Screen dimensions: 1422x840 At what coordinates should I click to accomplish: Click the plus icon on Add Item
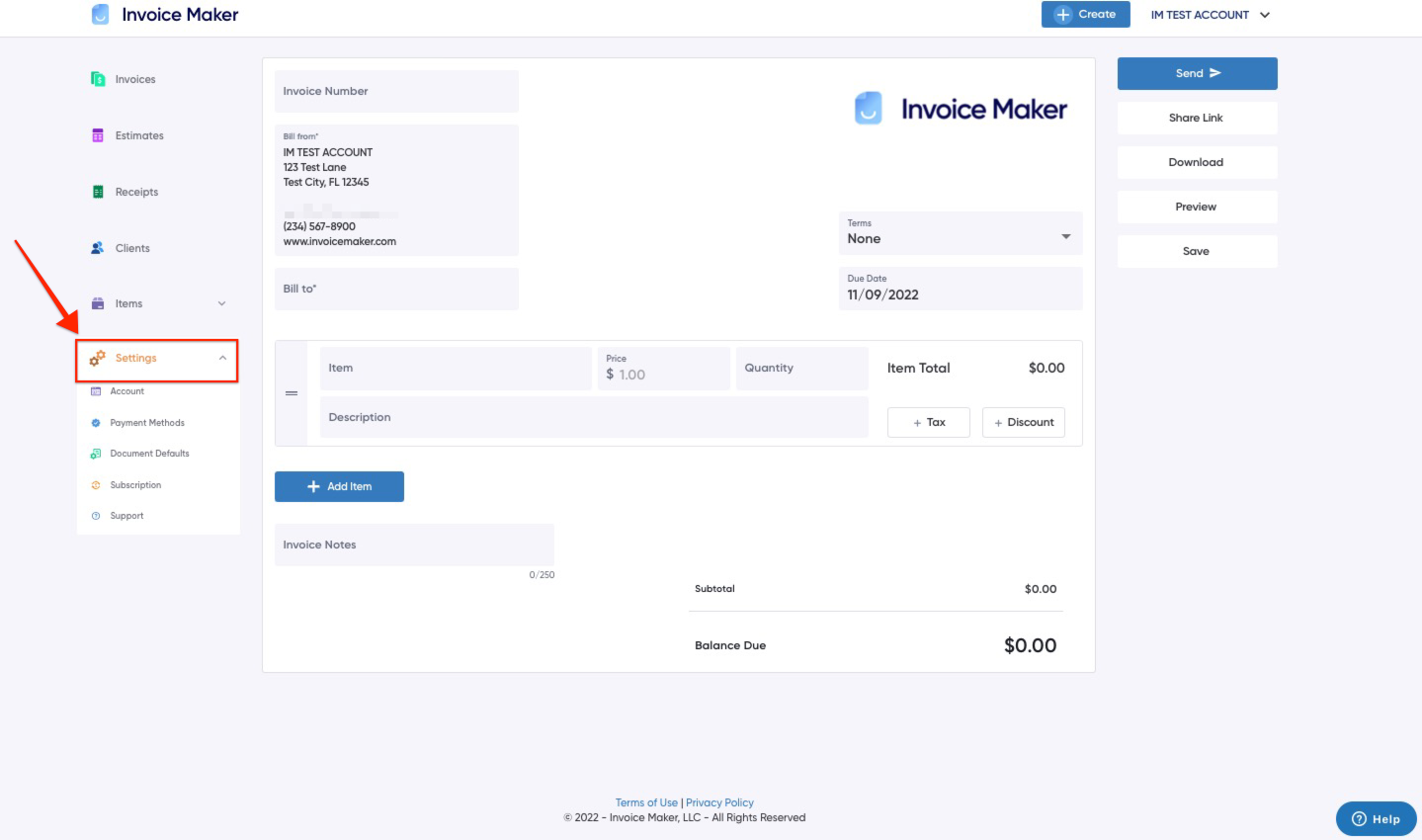click(x=313, y=486)
